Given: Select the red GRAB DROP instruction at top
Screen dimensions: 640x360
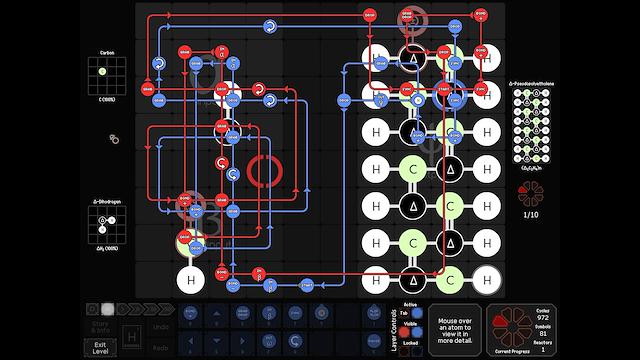Looking at the screenshot, I should [x=407, y=16].
